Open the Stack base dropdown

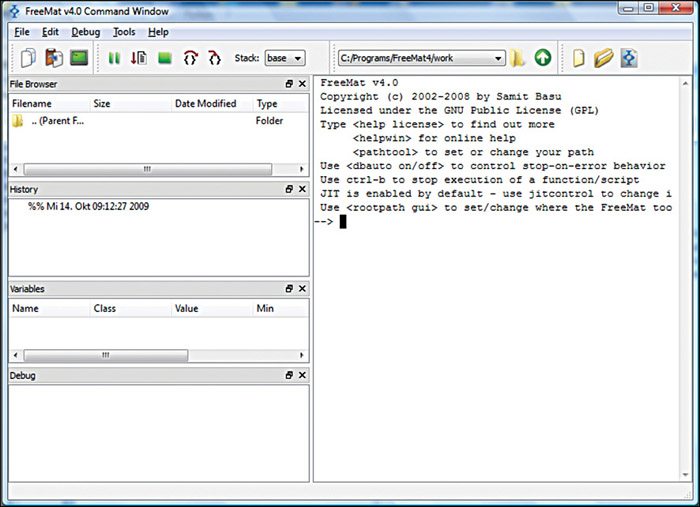[285, 58]
